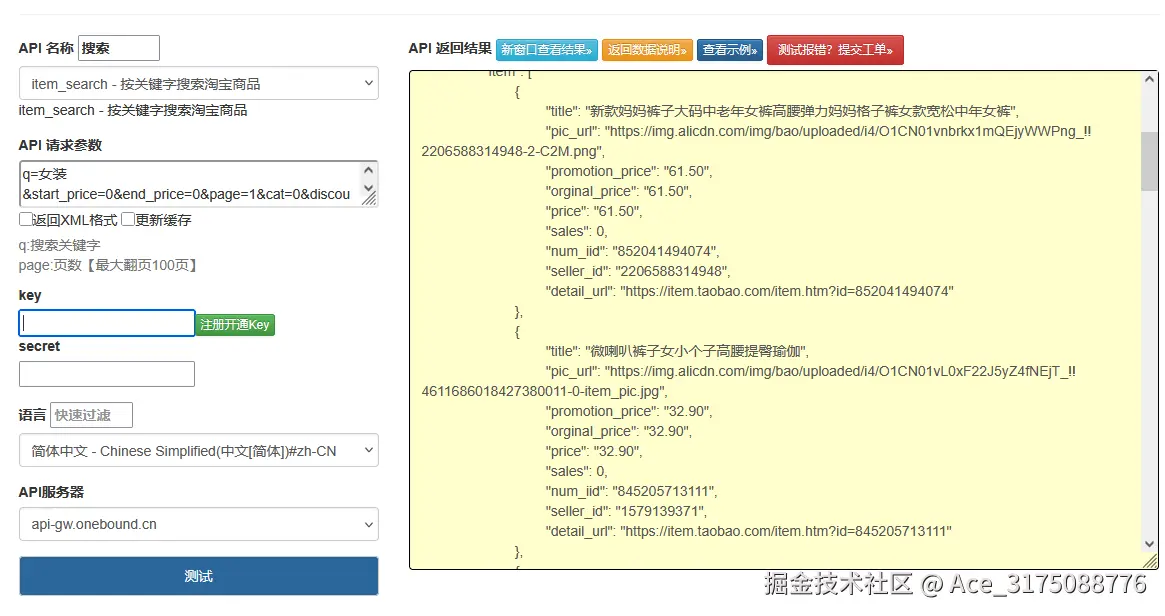Click the title text 新款妈妈裤子大码
The image size is (1165, 616).
782,111
